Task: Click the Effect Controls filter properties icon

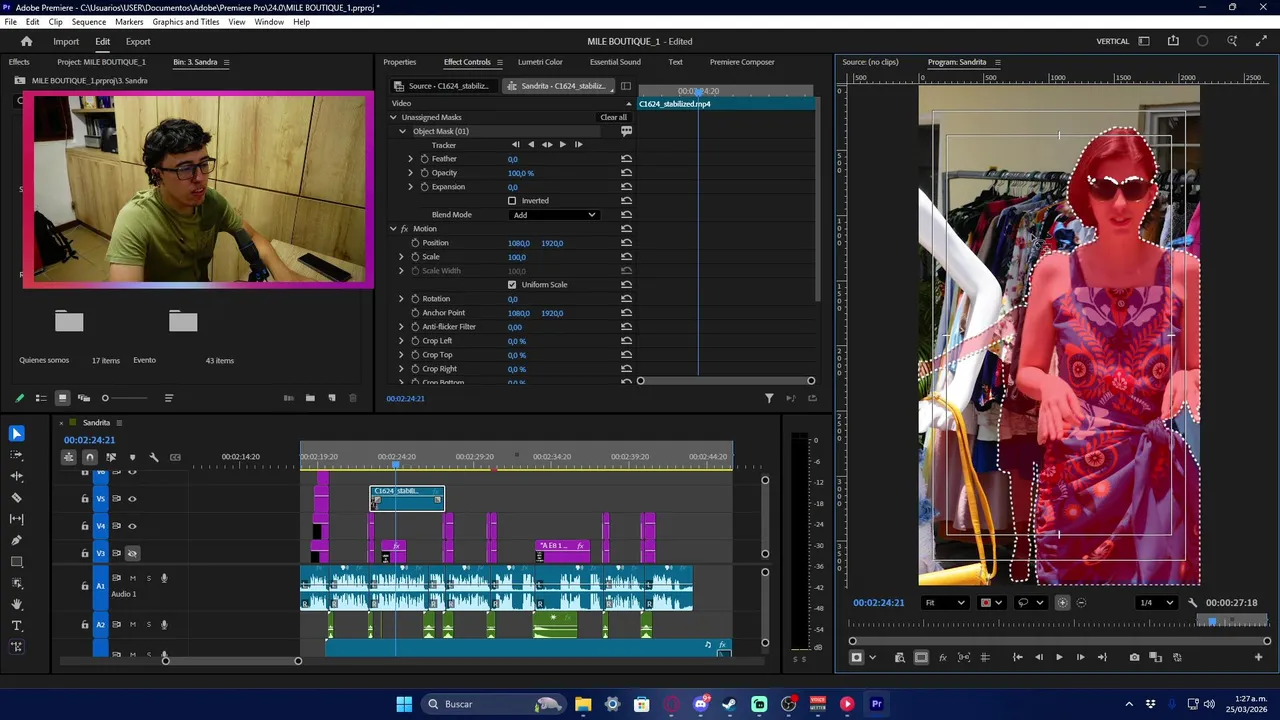Action: click(769, 398)
